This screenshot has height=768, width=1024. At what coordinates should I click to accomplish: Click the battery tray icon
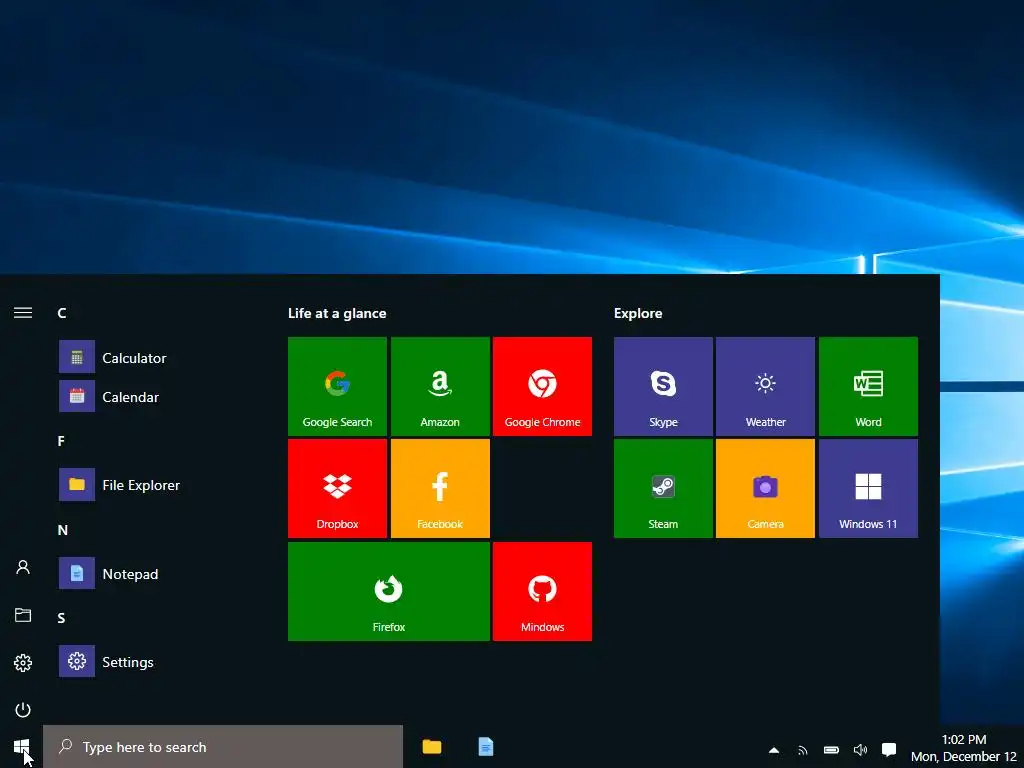coord(831,750)
